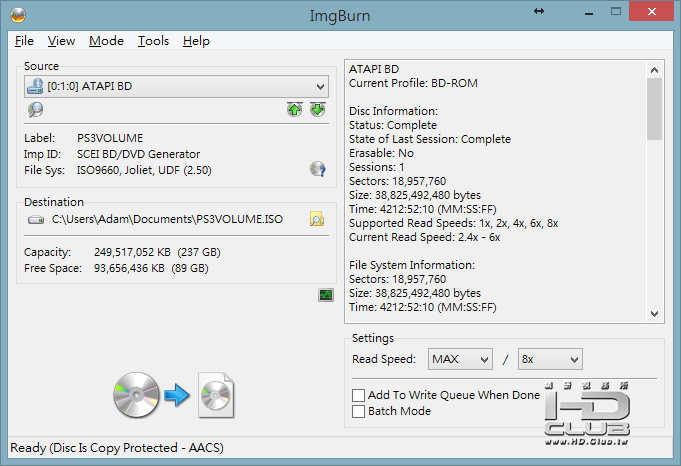Image resolution: width=681 pixels, height=466 pixels.
Task: Close the ImgBurn window
Action: [x=651, y=11]
